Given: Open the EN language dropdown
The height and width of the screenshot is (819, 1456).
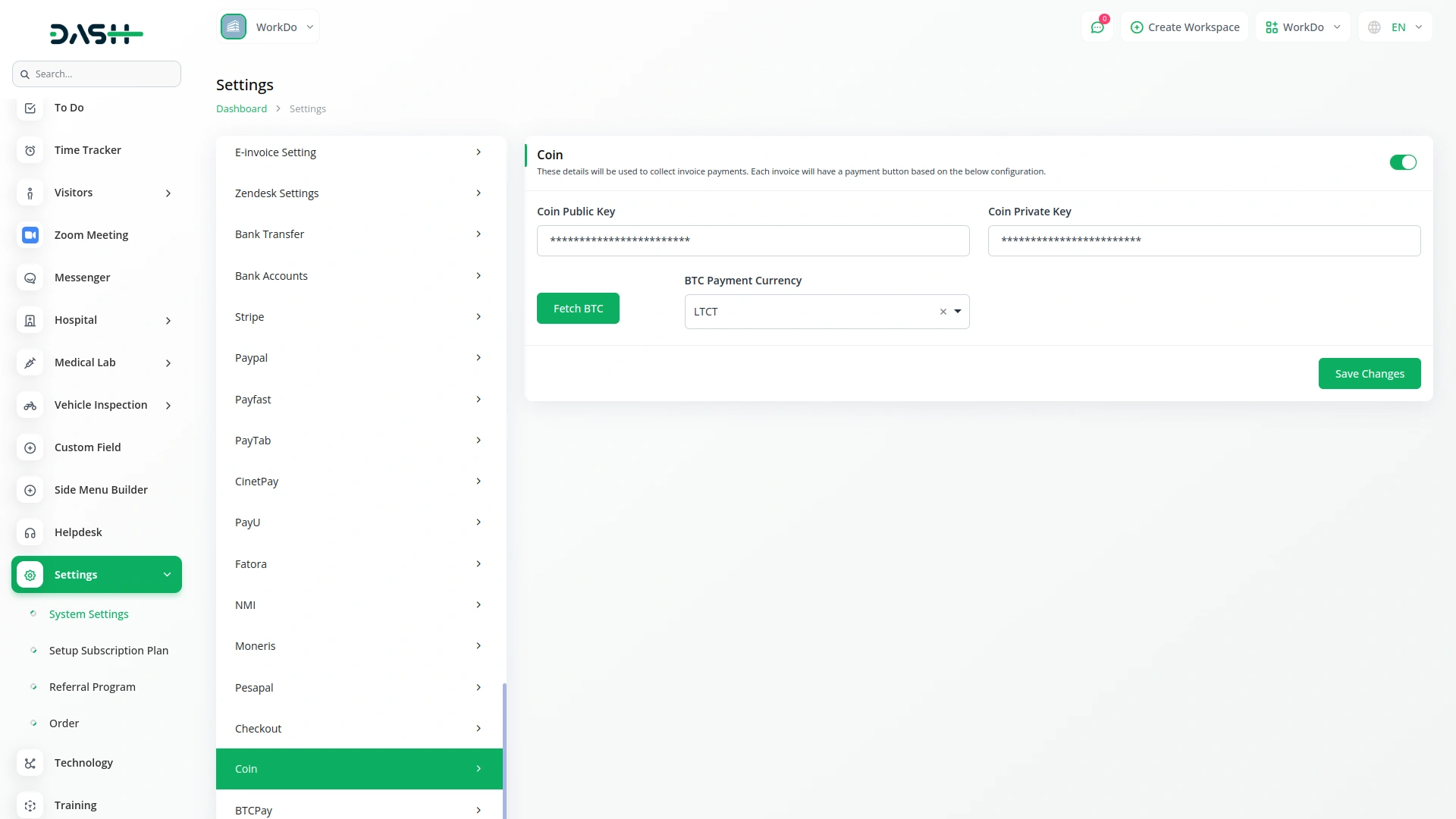Looking at the screenshot, I should tap(1397, 27).
